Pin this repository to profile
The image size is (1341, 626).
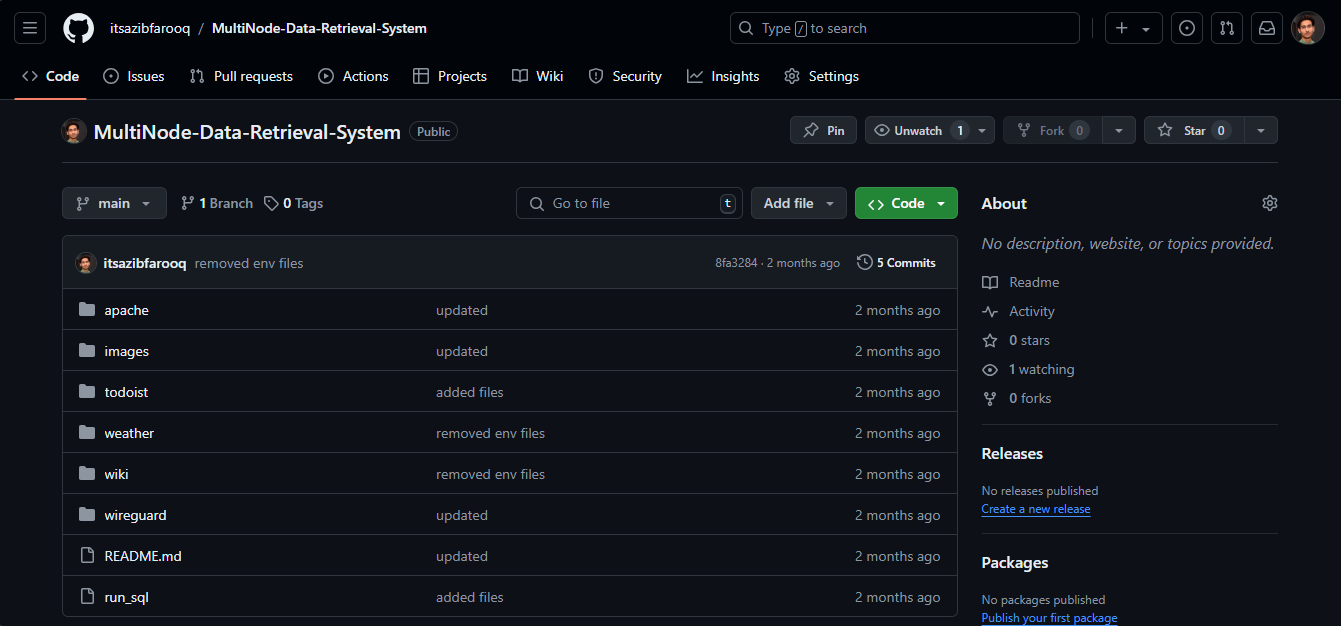(x=823, y=131)
